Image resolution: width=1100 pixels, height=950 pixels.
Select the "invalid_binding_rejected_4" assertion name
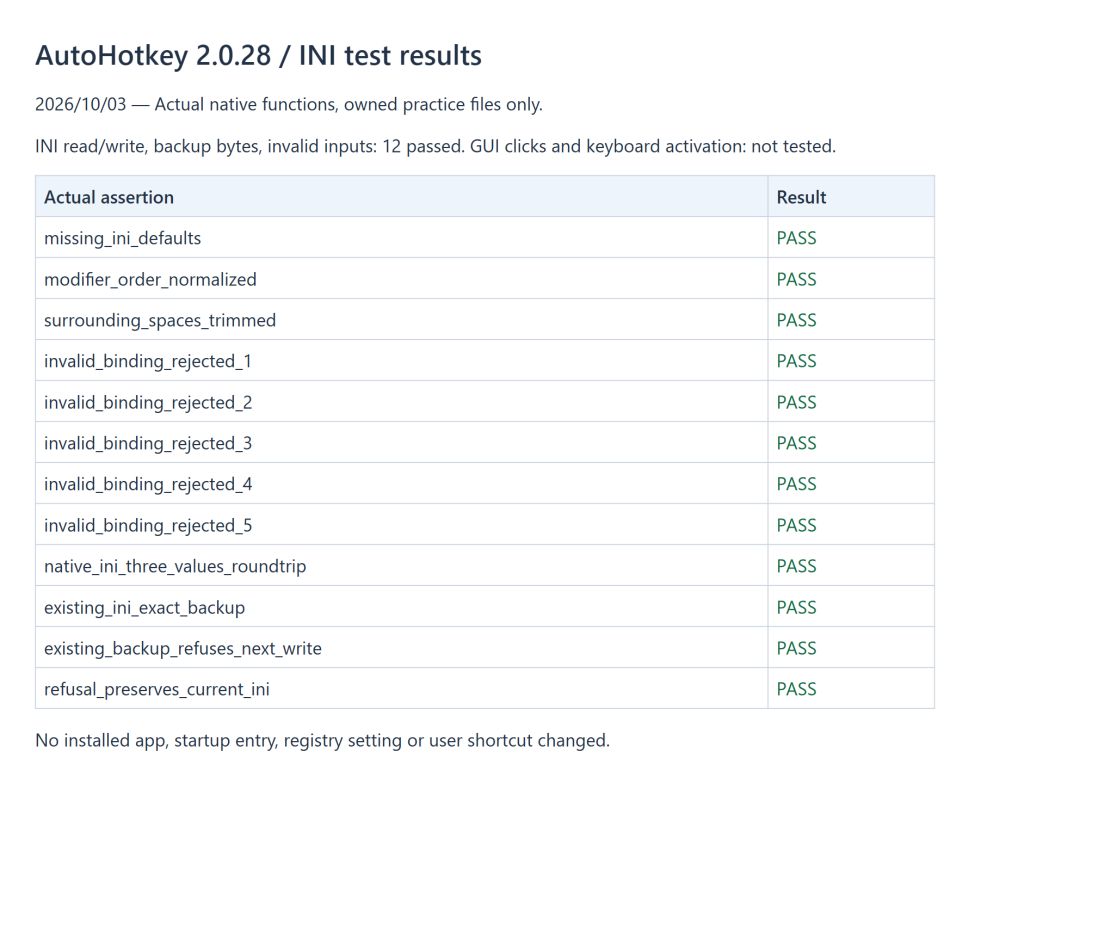(148, 484)
